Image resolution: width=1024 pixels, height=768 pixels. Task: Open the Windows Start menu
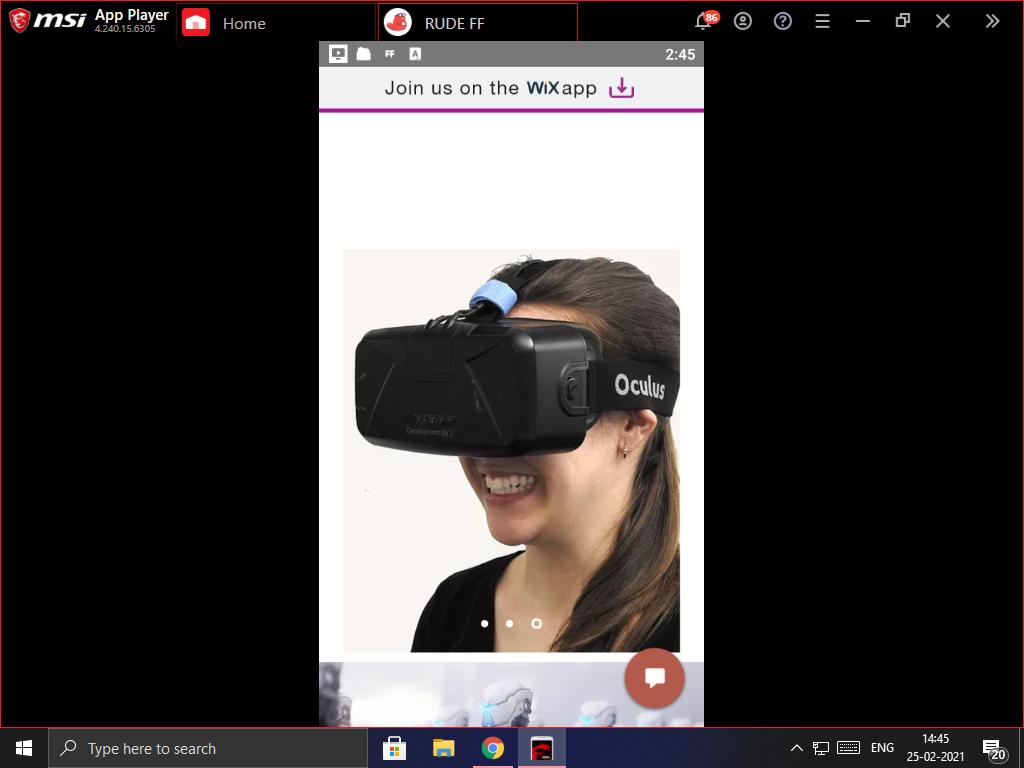[x=24, y=748]
